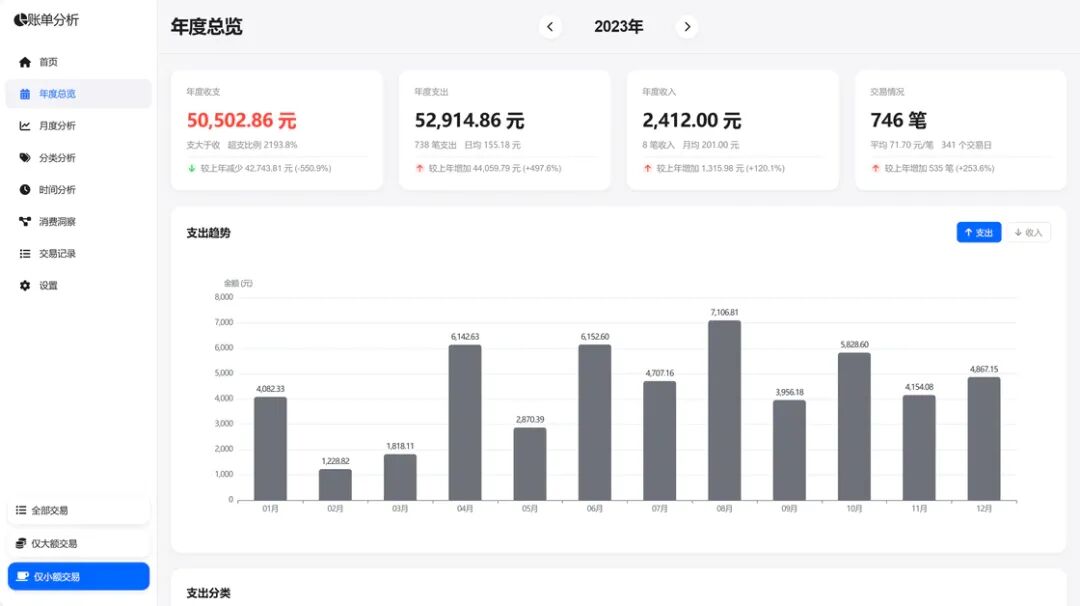Click the 年度总览 page title
Viewport: 1080px width, 606px height.
(207, 27)
